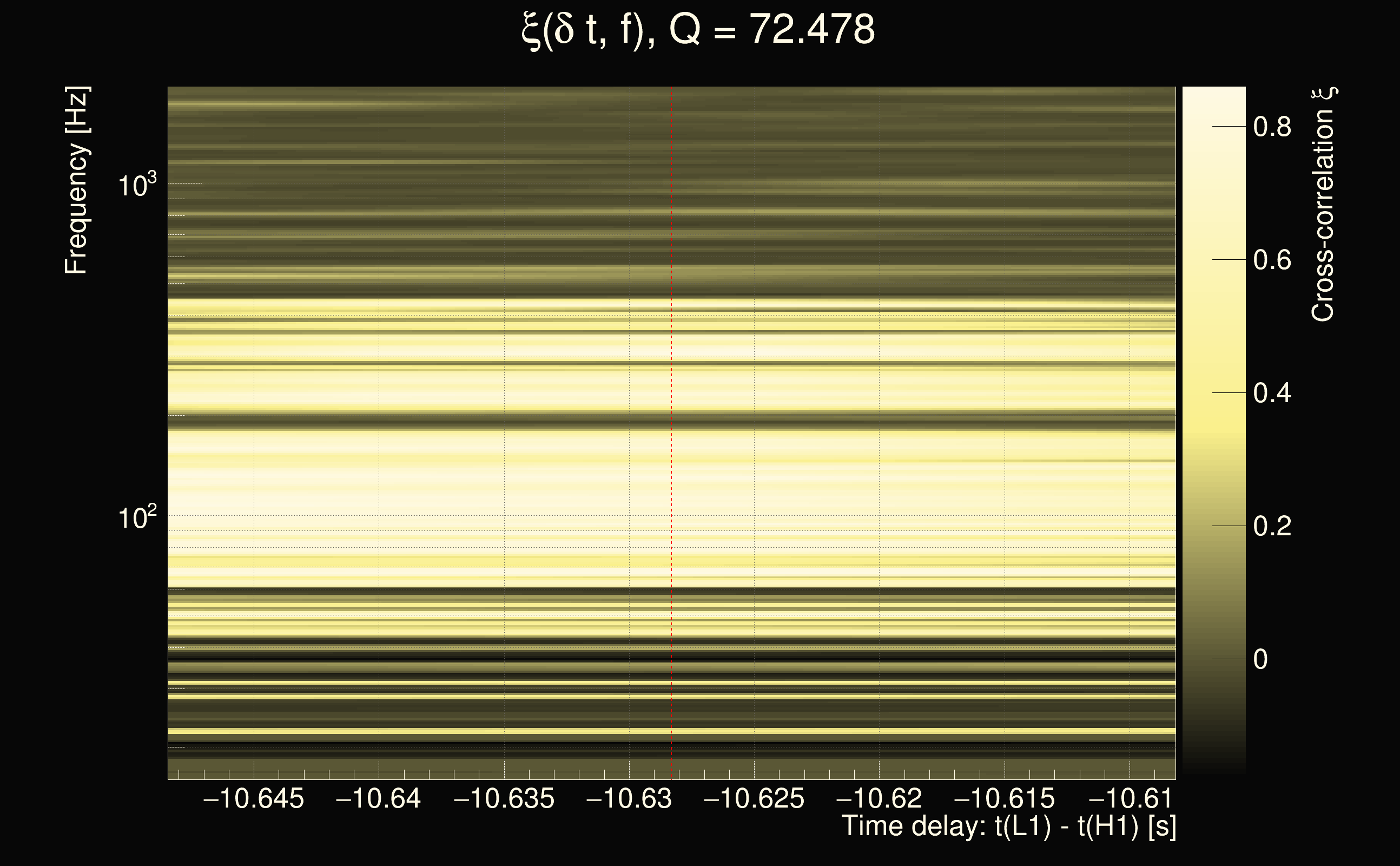Select the 0 tick on the colorbar
Image resolution: width=1400 pixels, height=866 pixels.
tap(1260, 659)
